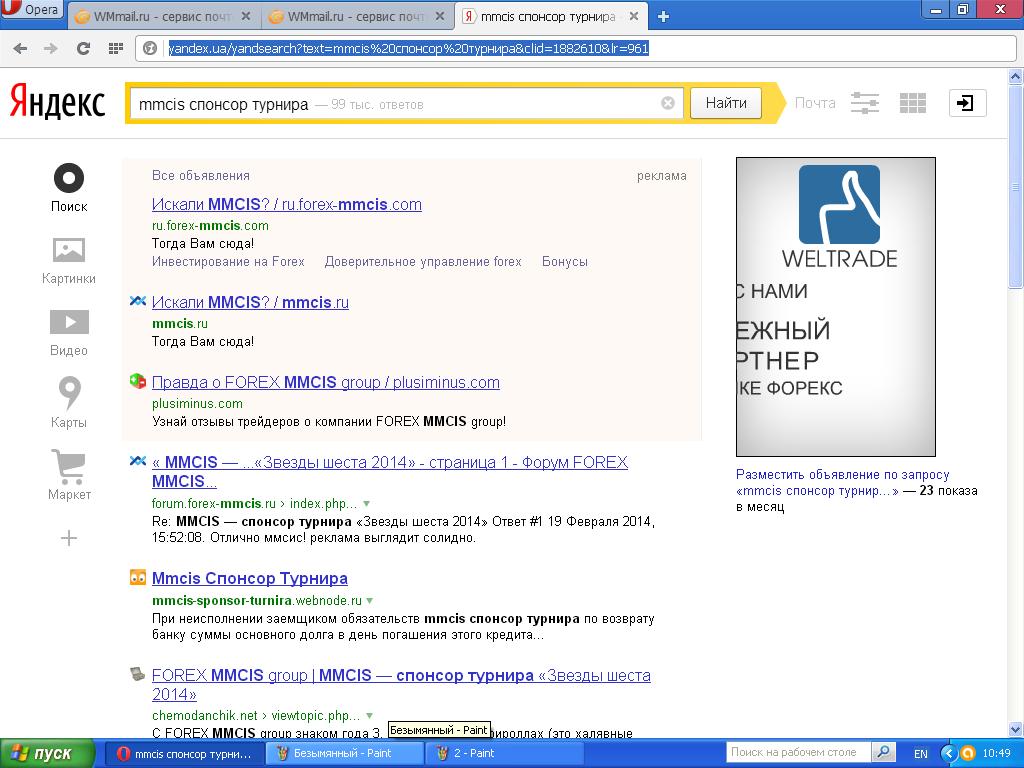Click the site info globe icon in address bar
The height and width of the screenshot is (768, 1024).
[x=150, y=48]
